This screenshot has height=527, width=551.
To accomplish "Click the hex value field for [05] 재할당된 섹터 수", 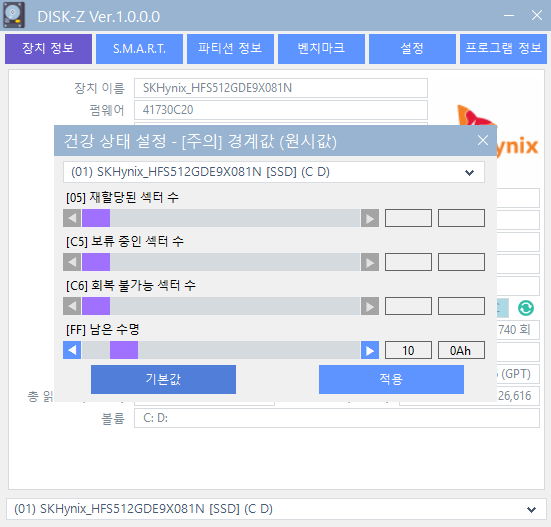I will [x=461, y=218].
